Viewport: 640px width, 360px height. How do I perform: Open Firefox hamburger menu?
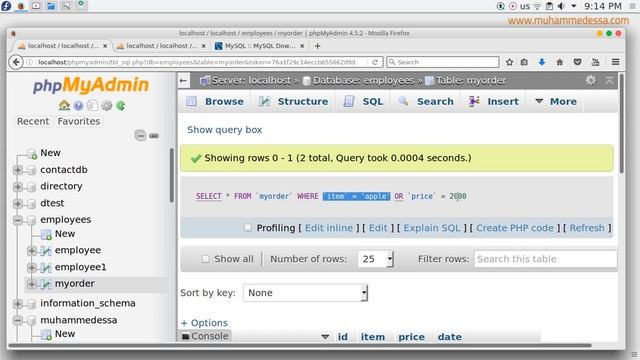(616, 62)
